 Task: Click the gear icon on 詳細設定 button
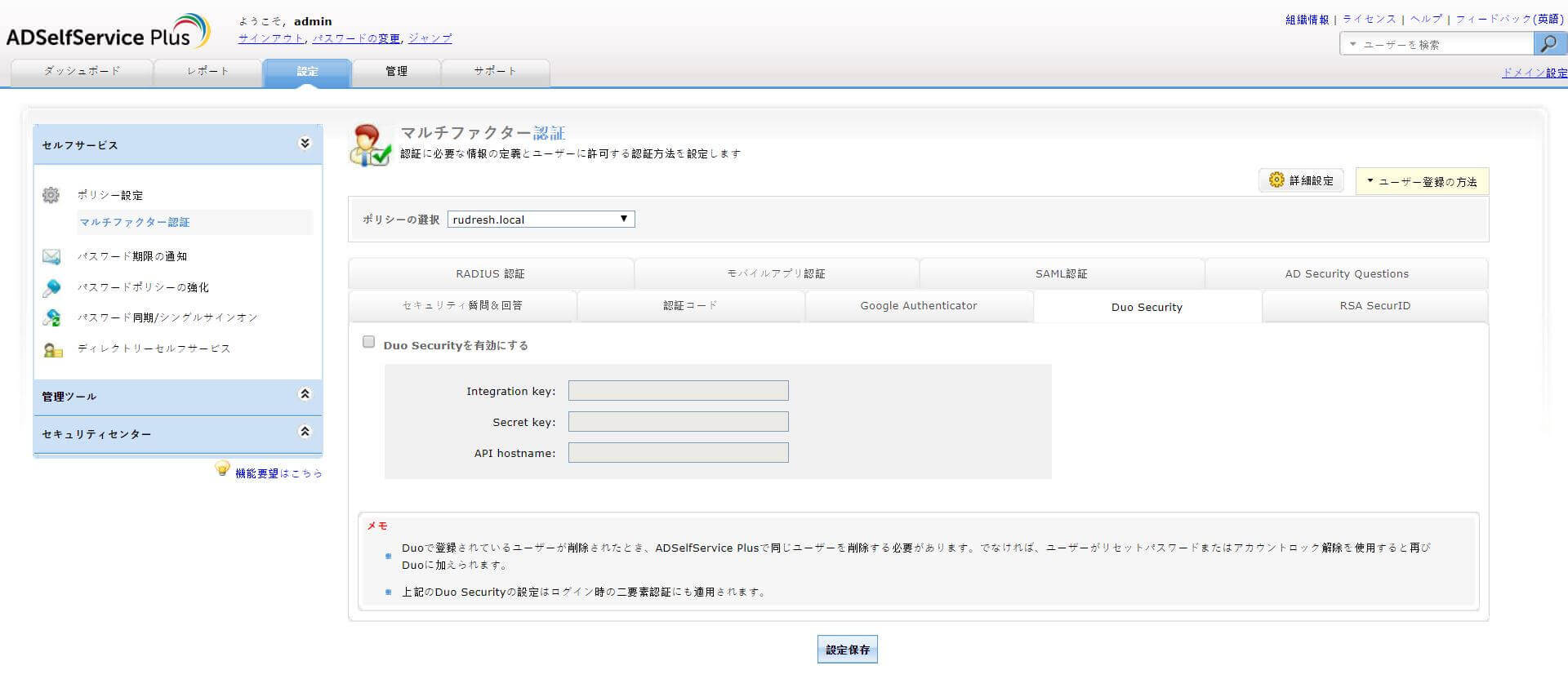[1276, 180]
